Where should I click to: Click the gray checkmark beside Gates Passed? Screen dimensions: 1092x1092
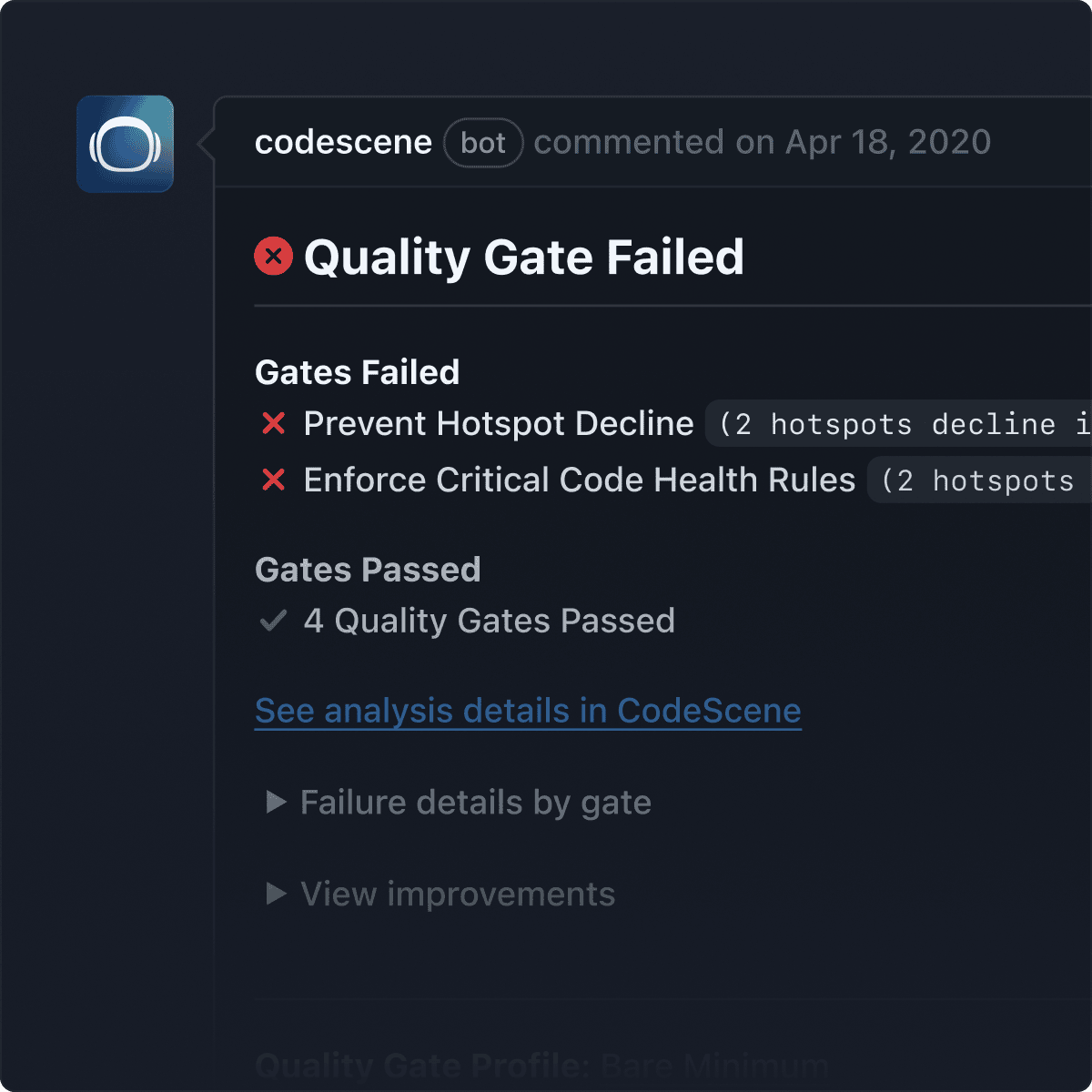click(x=274, y=622)
